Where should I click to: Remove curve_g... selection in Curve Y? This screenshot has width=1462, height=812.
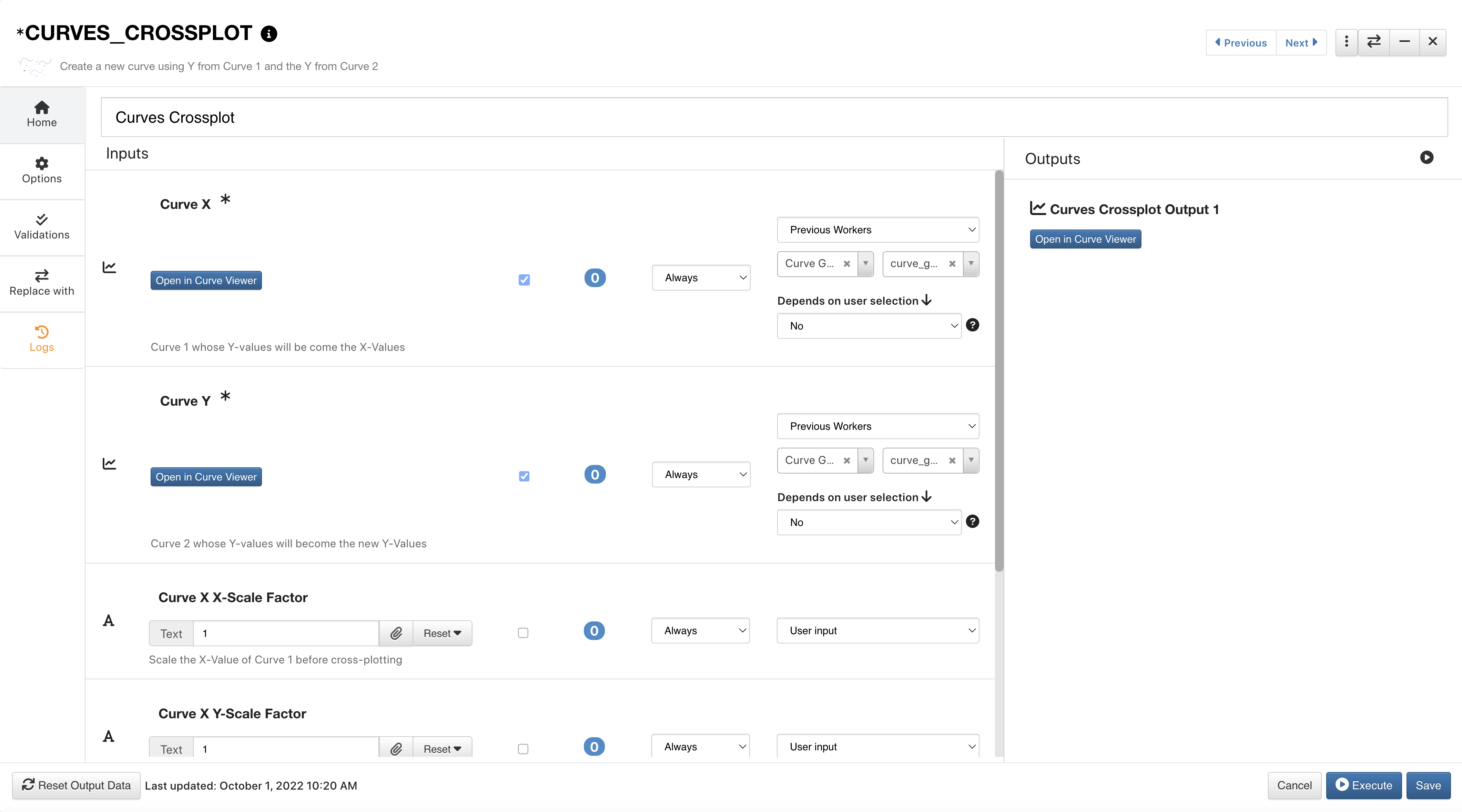[952, 460]
